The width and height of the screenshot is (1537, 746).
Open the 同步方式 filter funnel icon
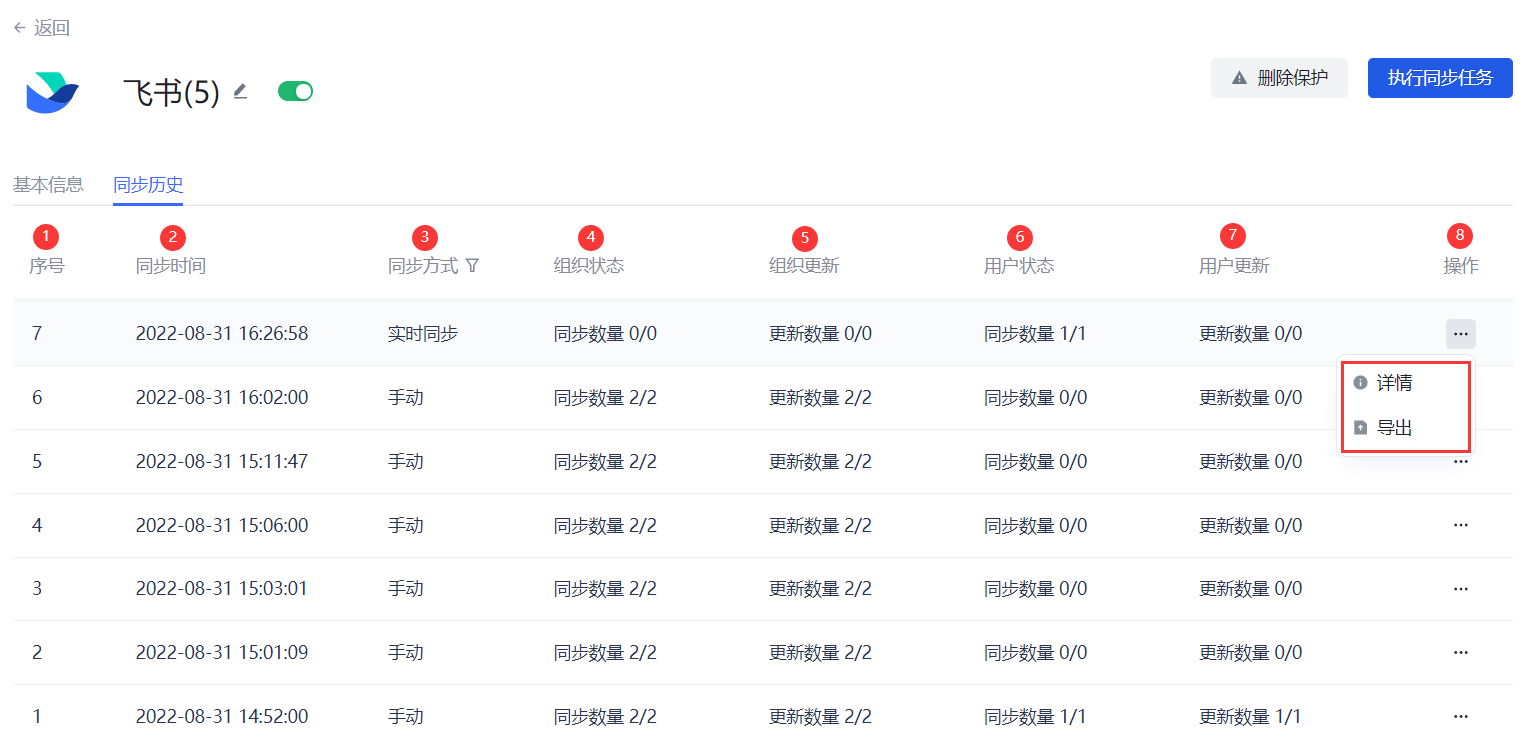(x=473, y=266)
